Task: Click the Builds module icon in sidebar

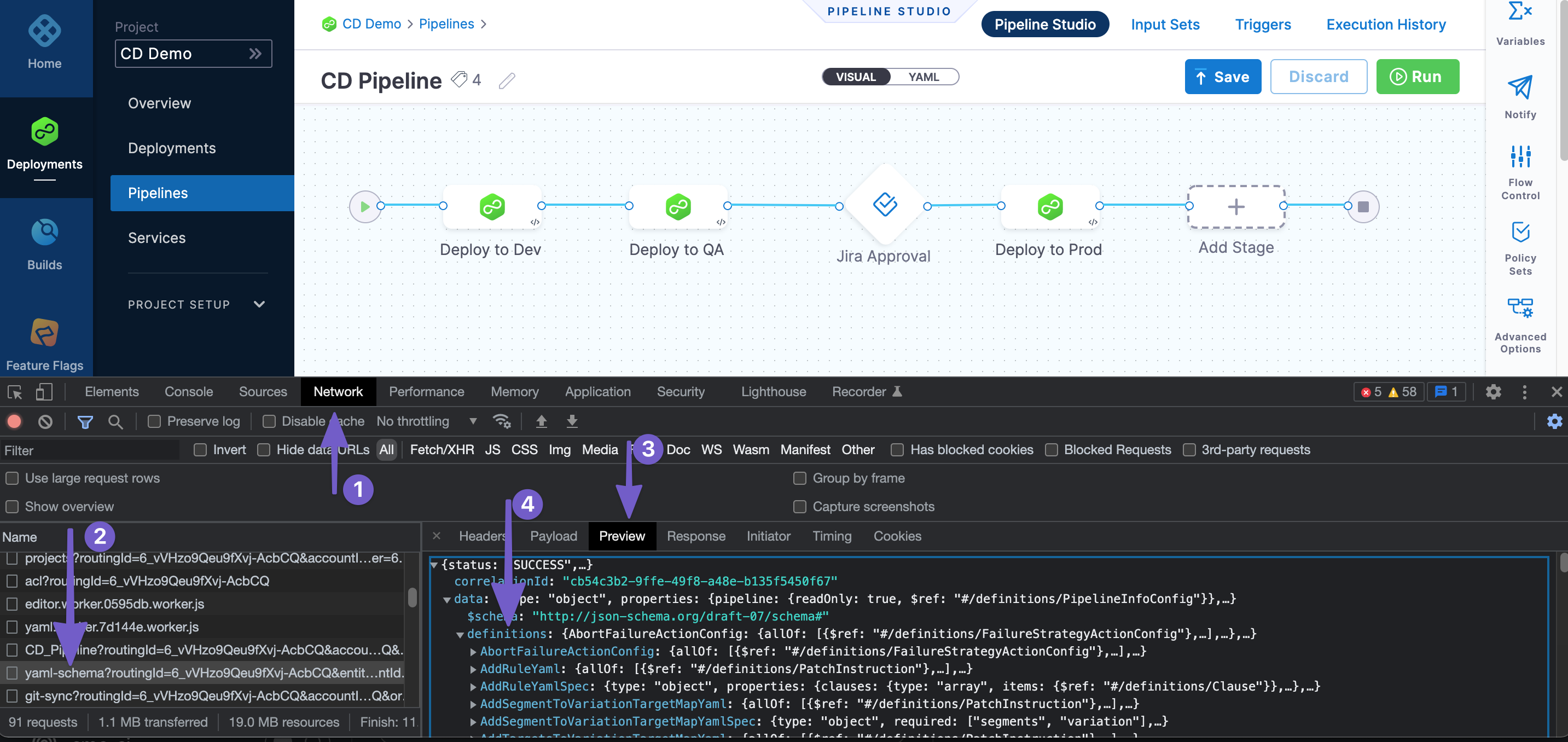Action: (x=44, y=233)
